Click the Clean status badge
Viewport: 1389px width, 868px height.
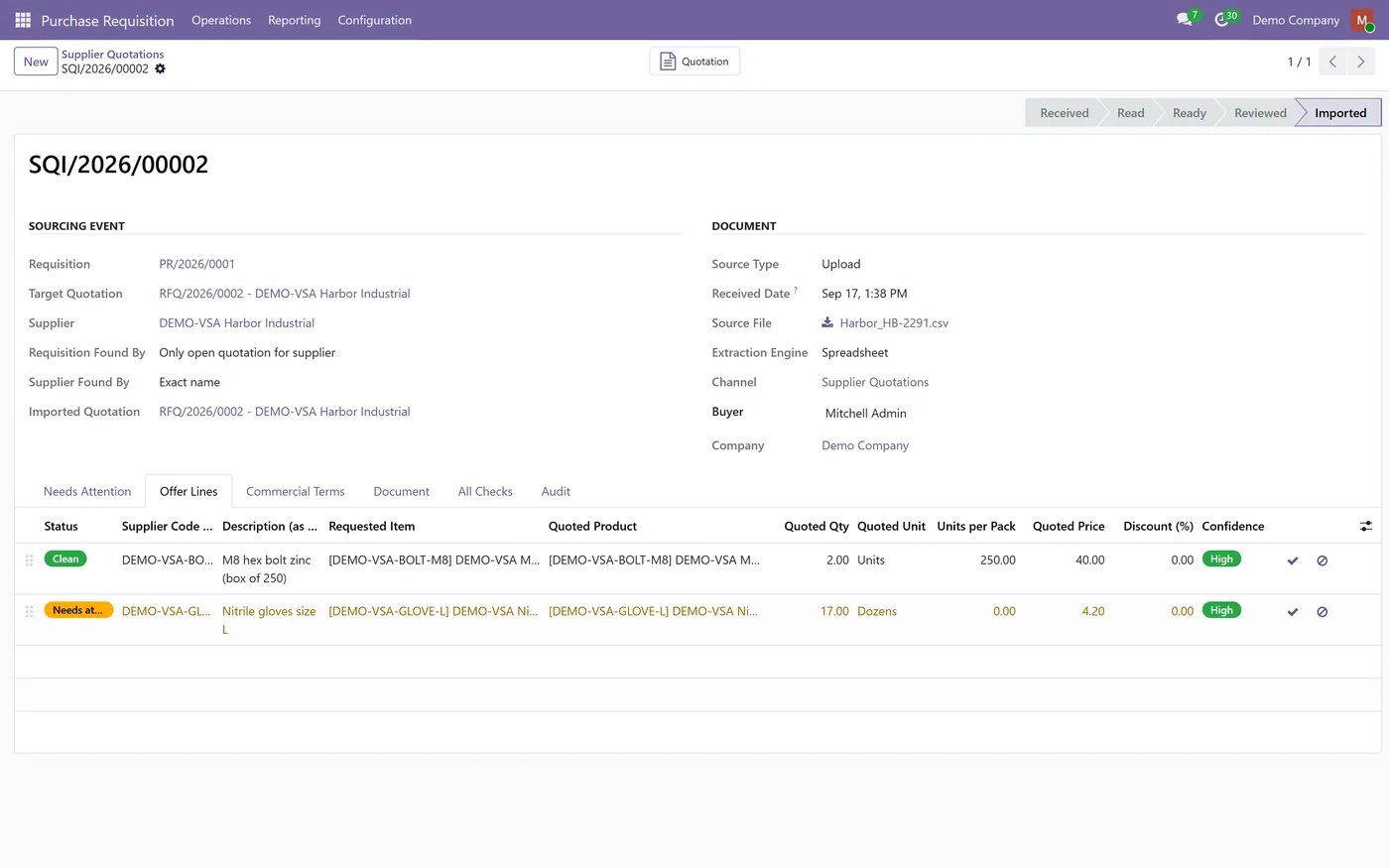pos(65,559)
